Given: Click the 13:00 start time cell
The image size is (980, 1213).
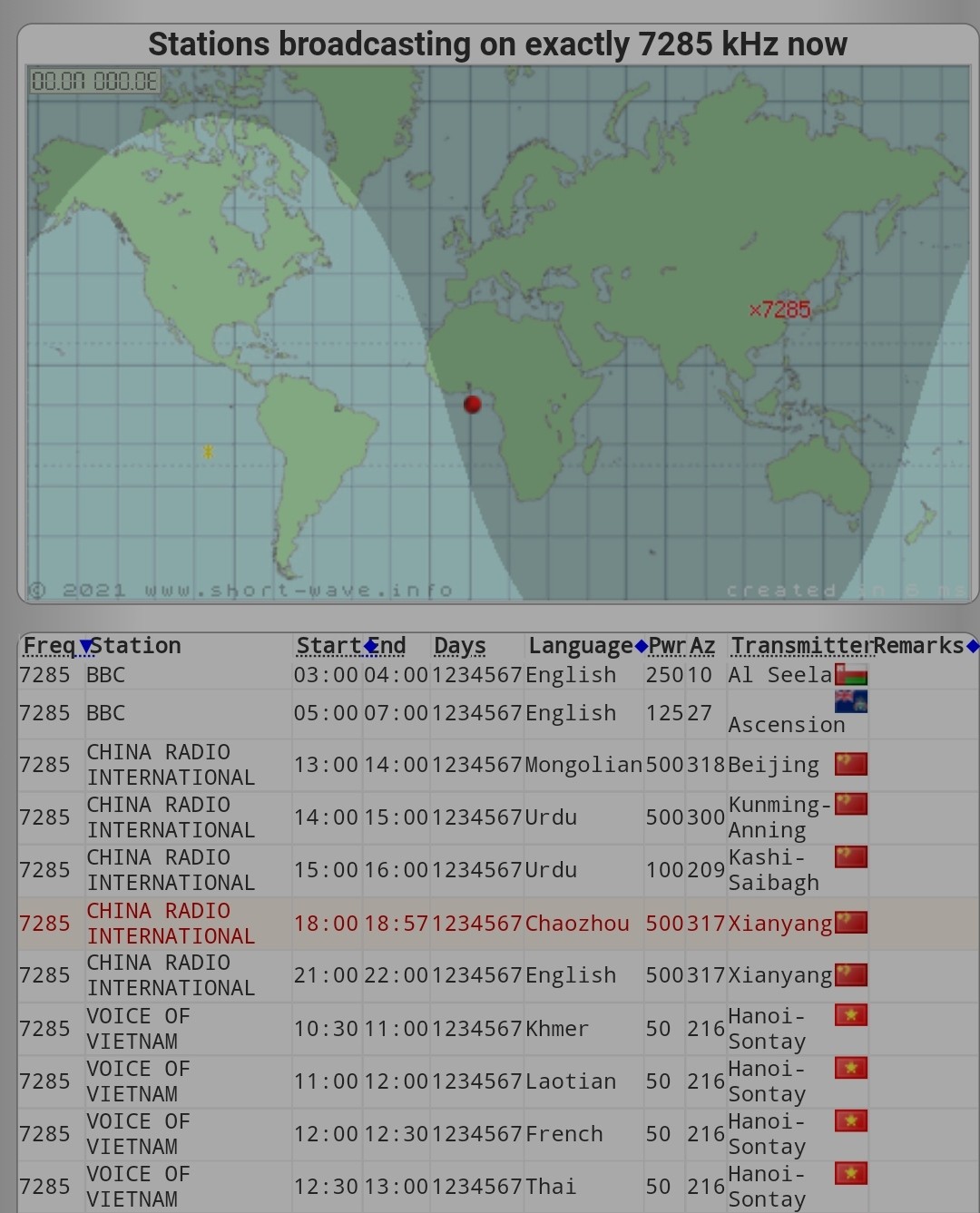Looking at the screenshot, I should 326,765.
